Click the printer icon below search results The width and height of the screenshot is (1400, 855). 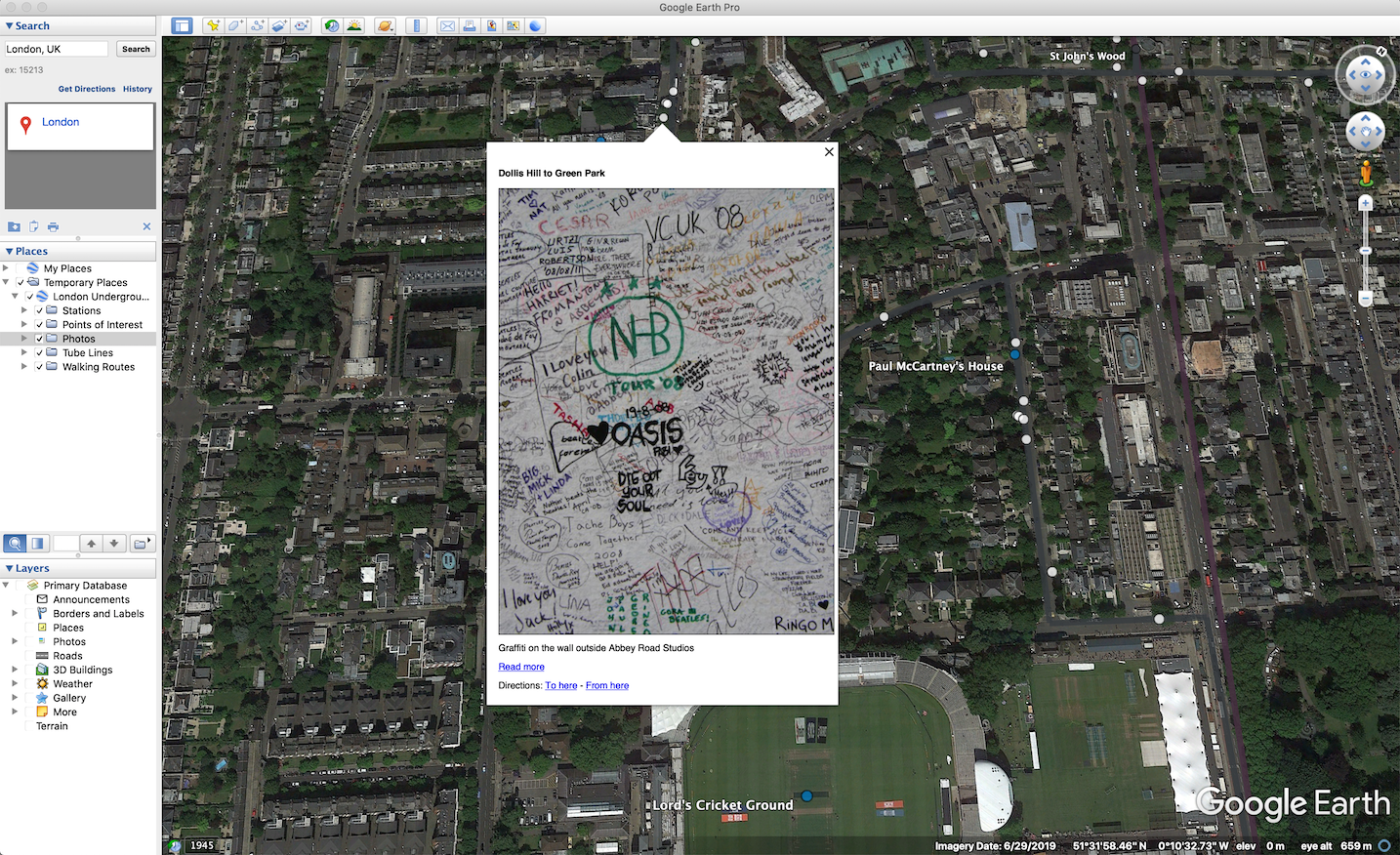point(53,226)
